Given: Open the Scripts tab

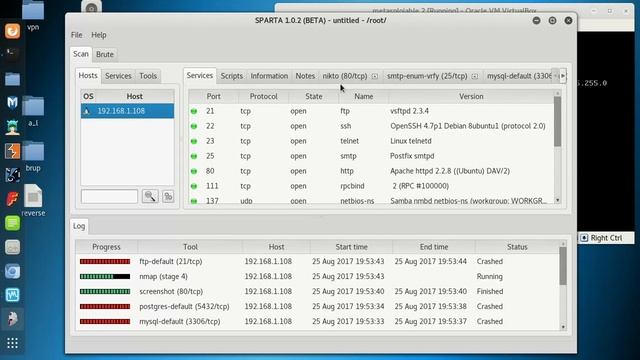Looking at the screenshot, I should point(231,76).
